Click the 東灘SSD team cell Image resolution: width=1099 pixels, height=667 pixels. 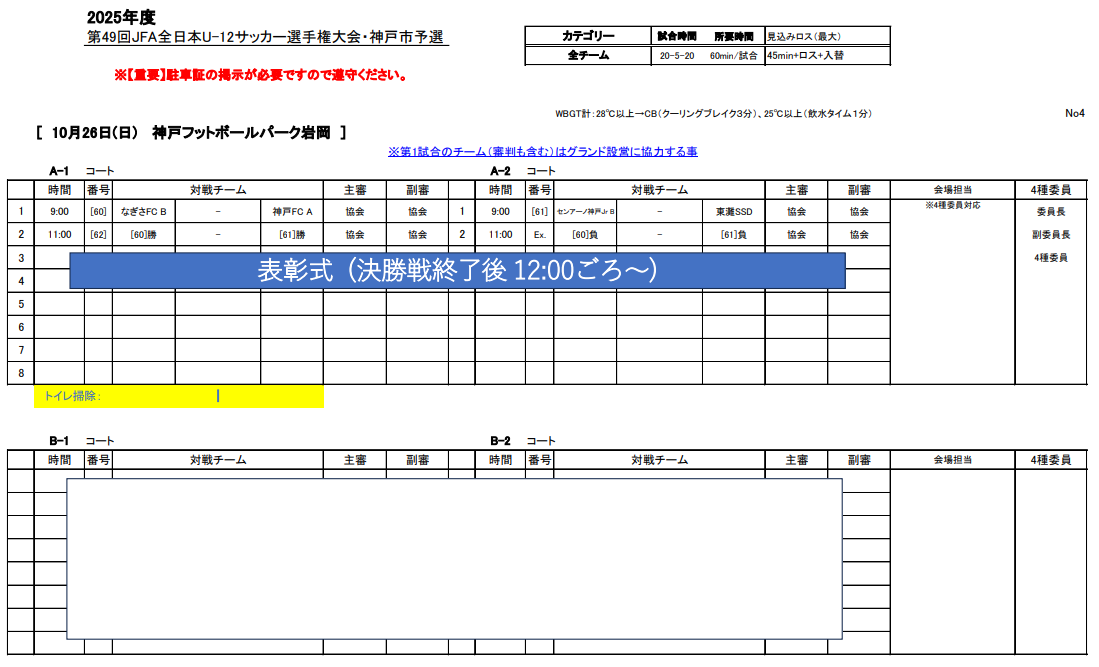[733, 212]
